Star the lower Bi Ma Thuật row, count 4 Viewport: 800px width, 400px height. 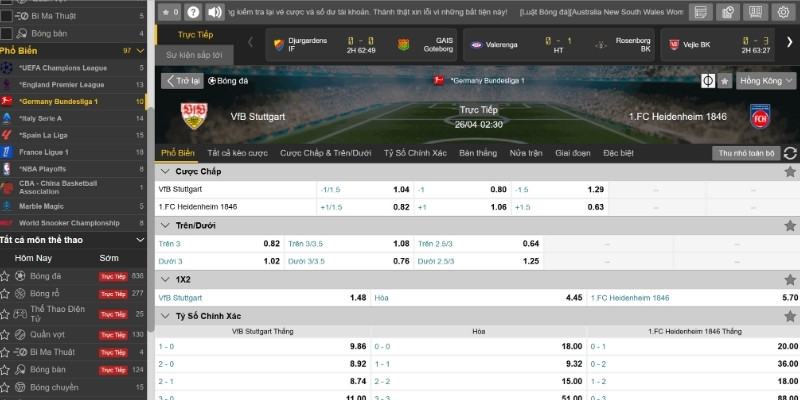(5, 352)
